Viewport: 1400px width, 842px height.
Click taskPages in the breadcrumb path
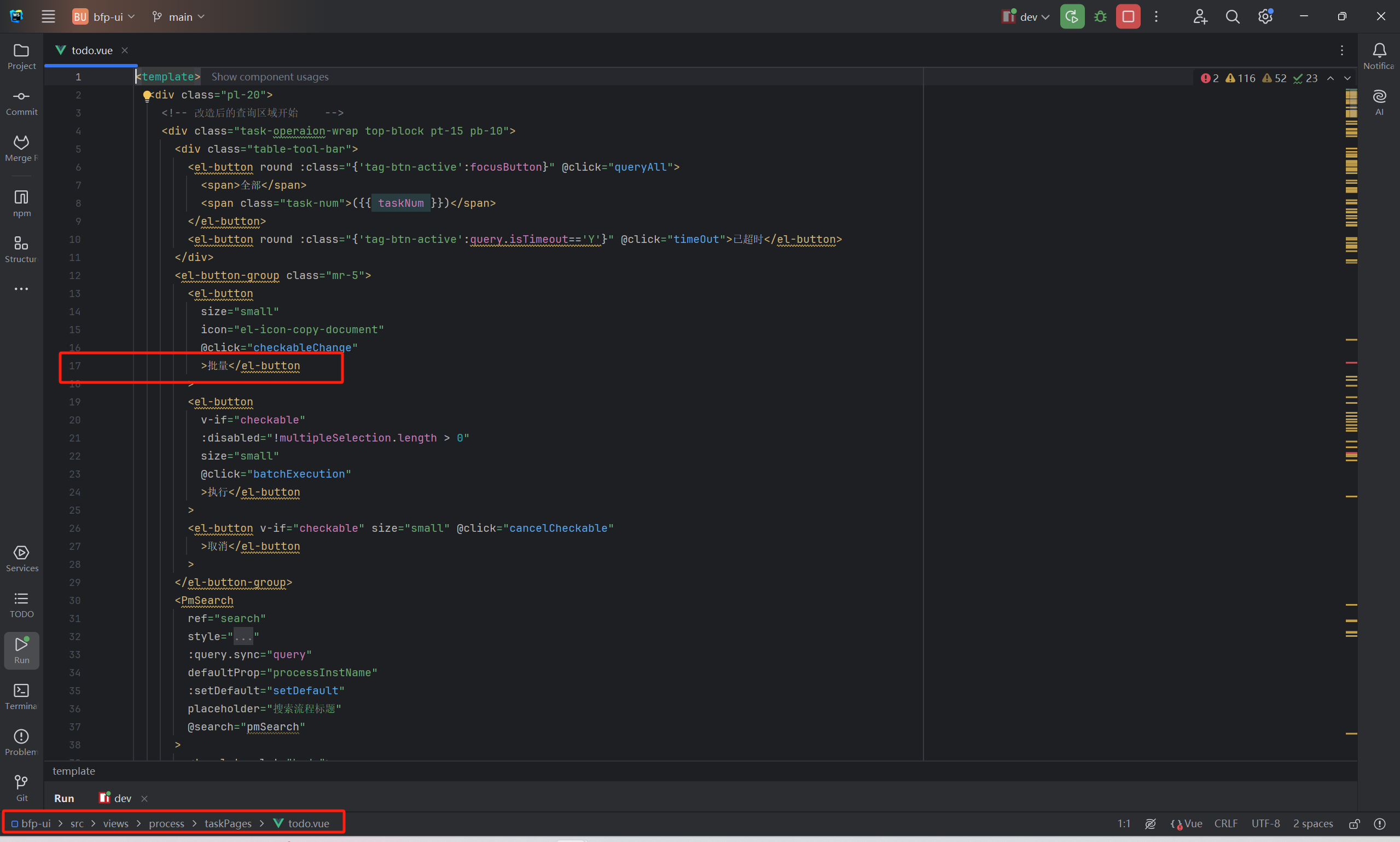228,823
